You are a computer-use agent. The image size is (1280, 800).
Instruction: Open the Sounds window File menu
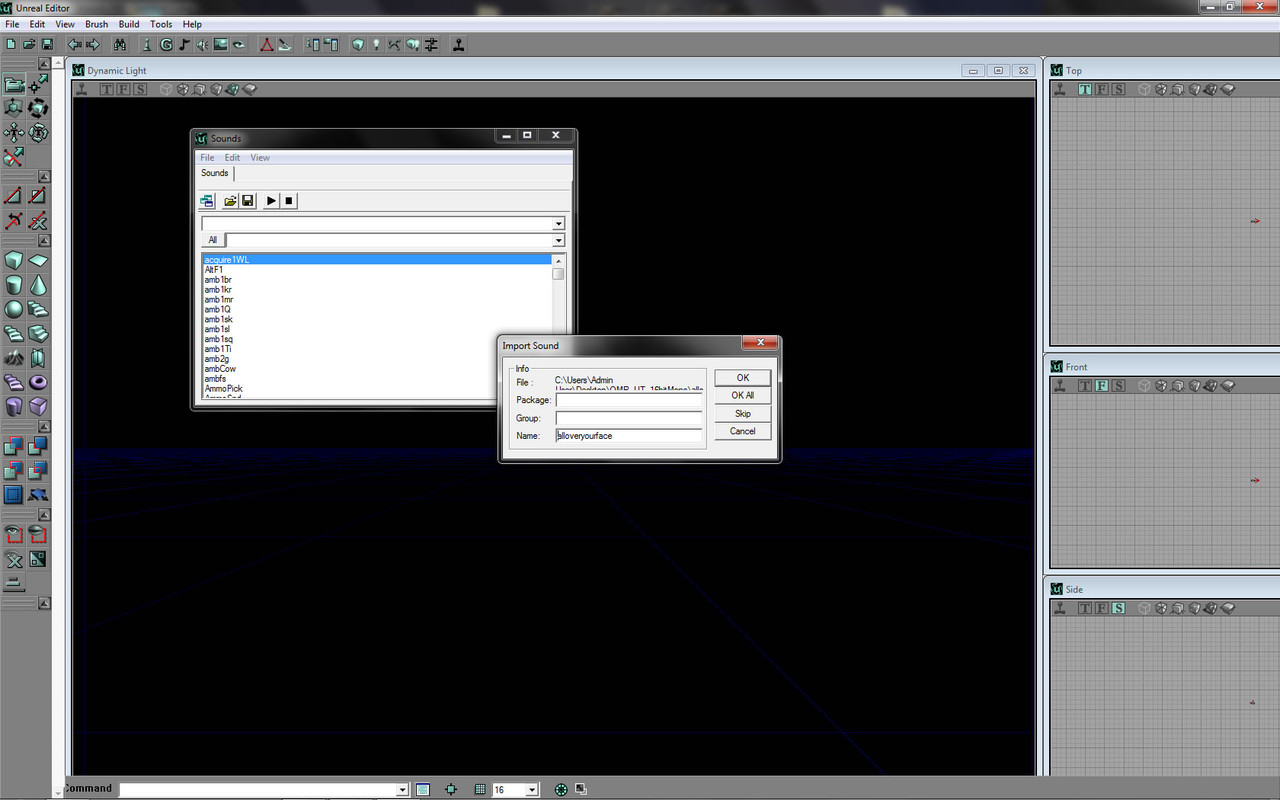click(x=207, y=157)
